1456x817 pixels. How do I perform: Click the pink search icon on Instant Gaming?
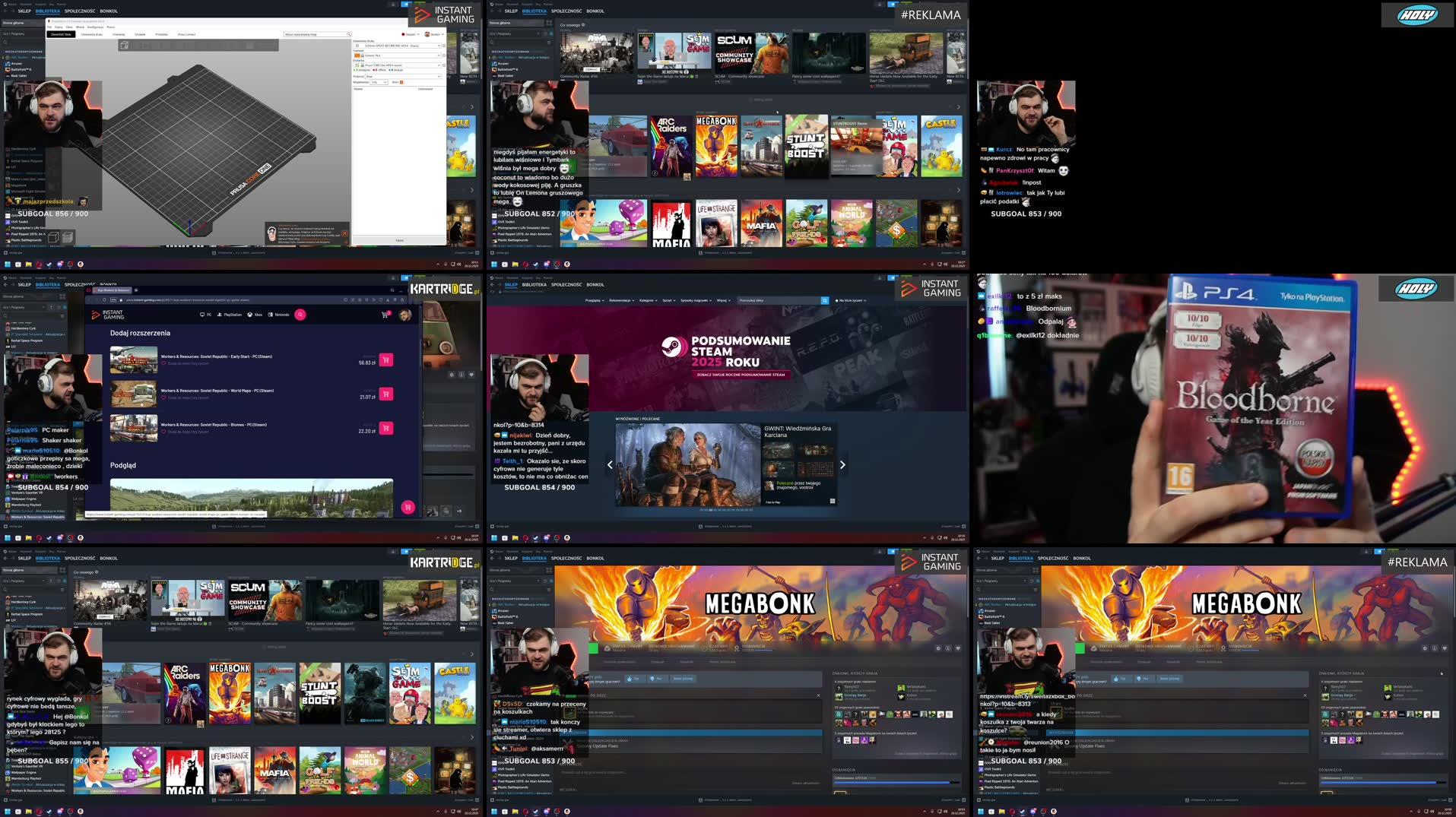pos(300,315)
